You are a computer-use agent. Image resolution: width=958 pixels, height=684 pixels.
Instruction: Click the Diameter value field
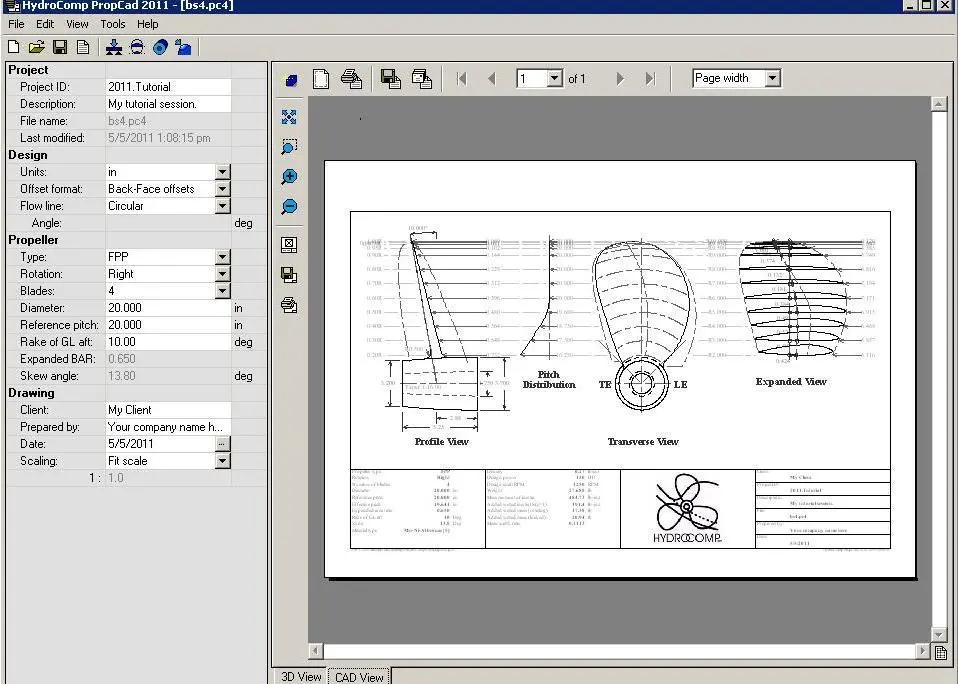(169, 308)
